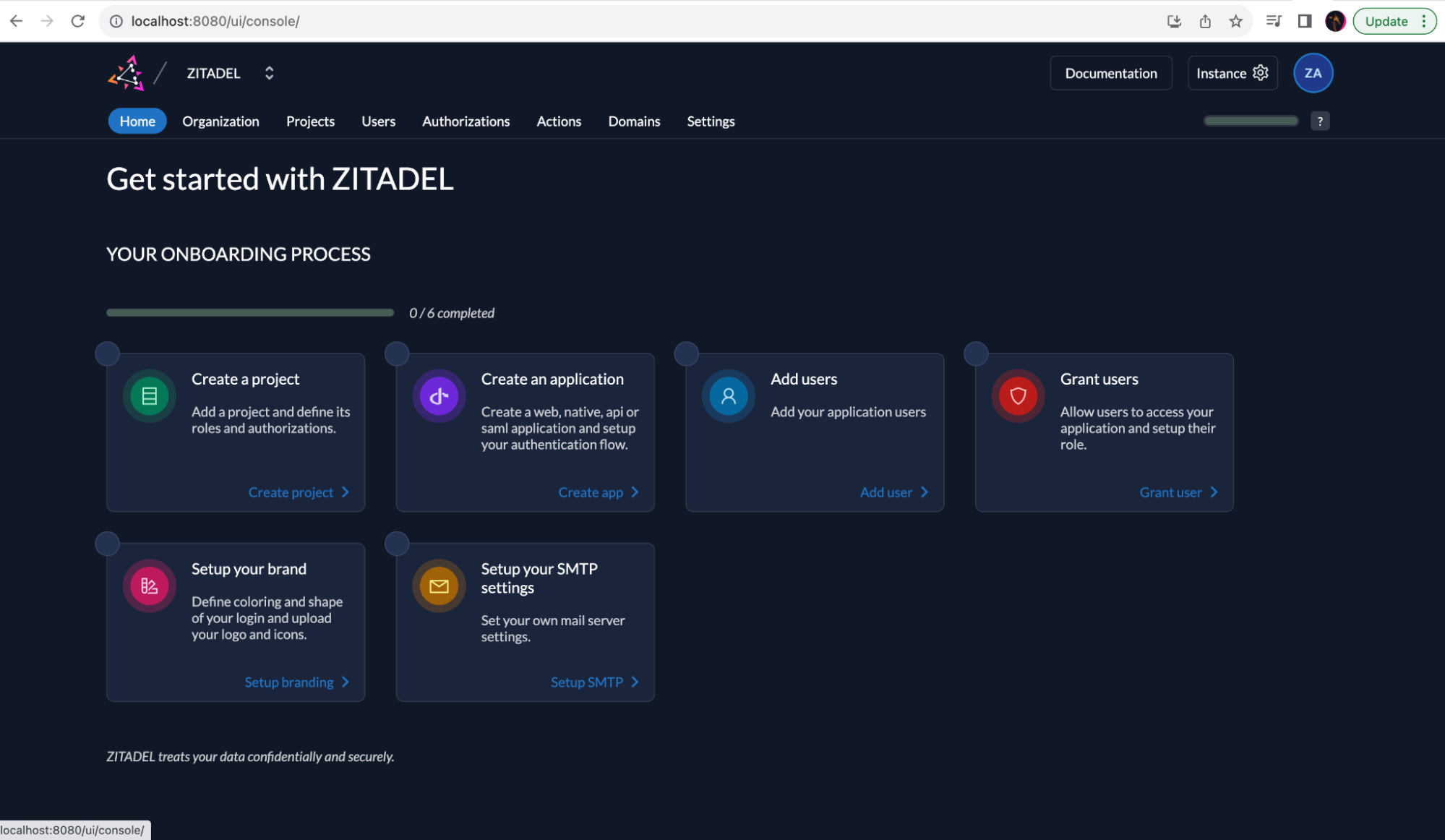Switch to the Authorizations tab
Image resolution: width=1445 pixels, height=840 pixels.
tap(466, 121)
